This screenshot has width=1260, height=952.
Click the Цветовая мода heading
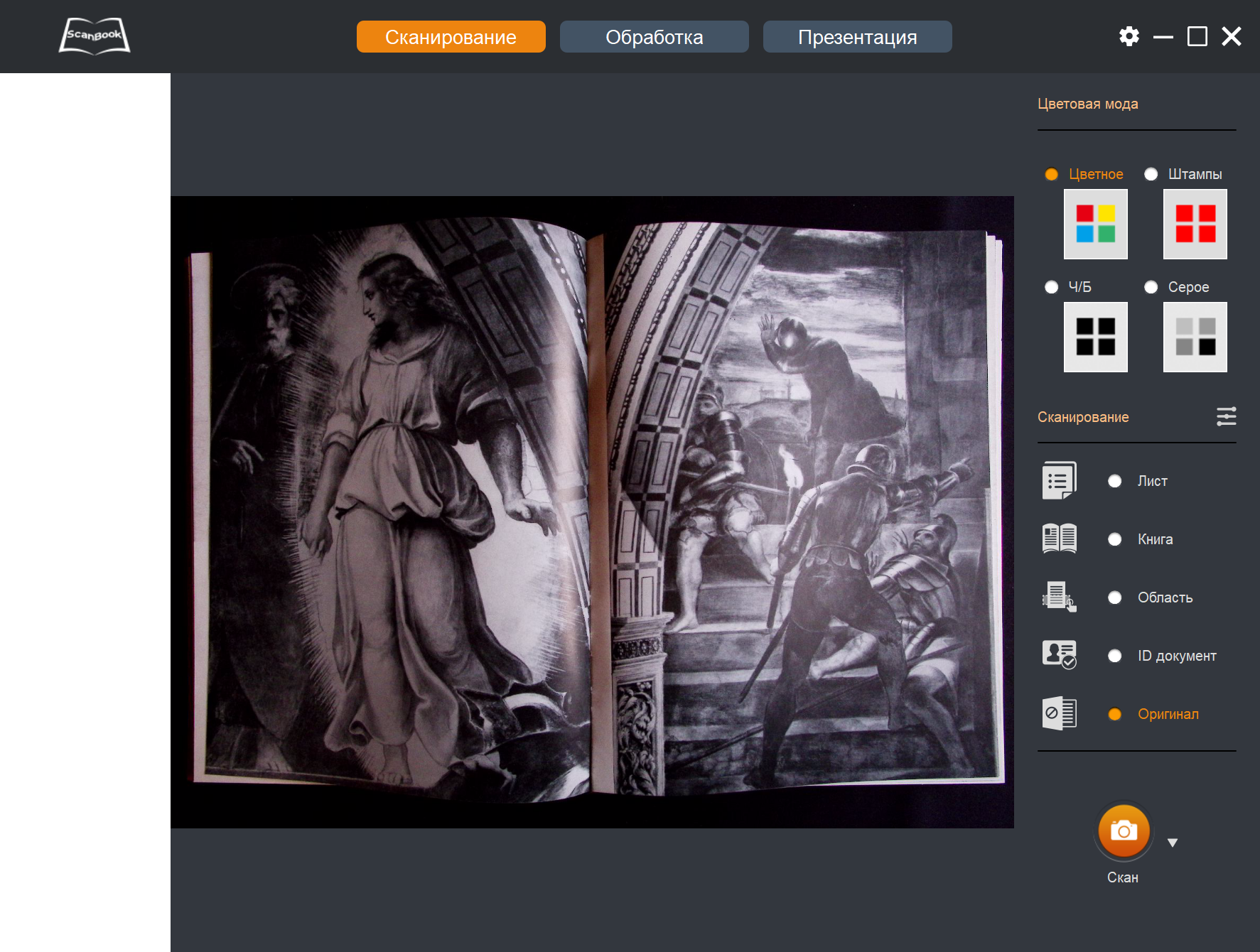tap(1088, 104)
